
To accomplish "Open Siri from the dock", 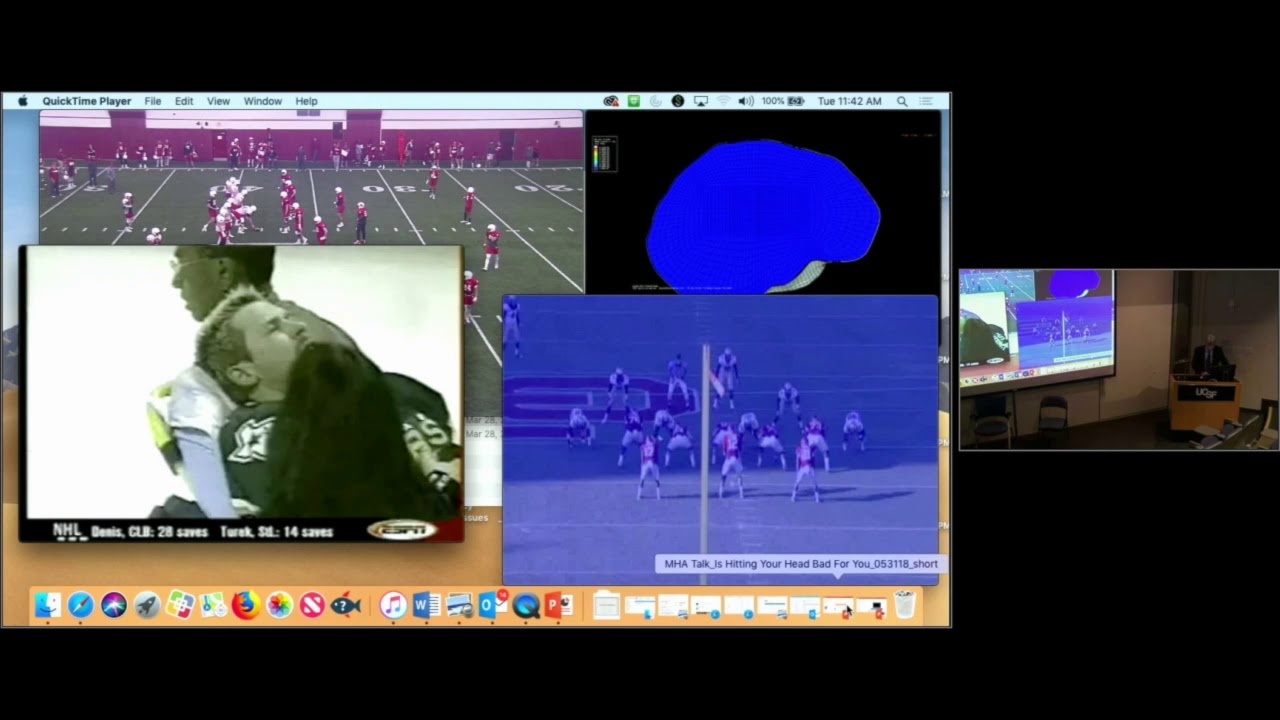I will (114, 605).
